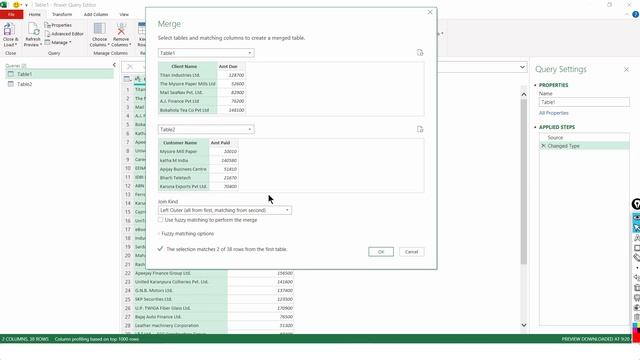Click OK in the Merge dialog
The image size is (640, 360).
381,252
